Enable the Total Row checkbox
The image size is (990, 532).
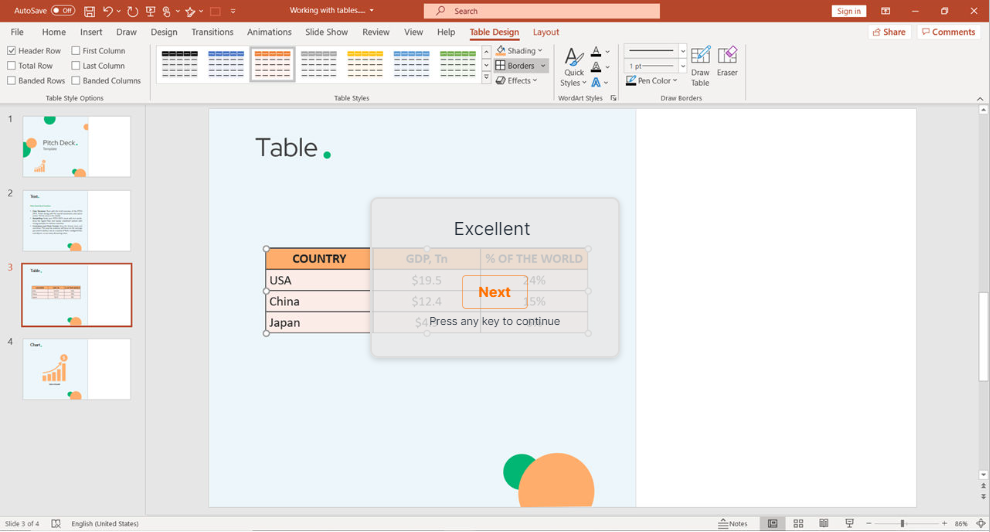[x=11, y=66]
